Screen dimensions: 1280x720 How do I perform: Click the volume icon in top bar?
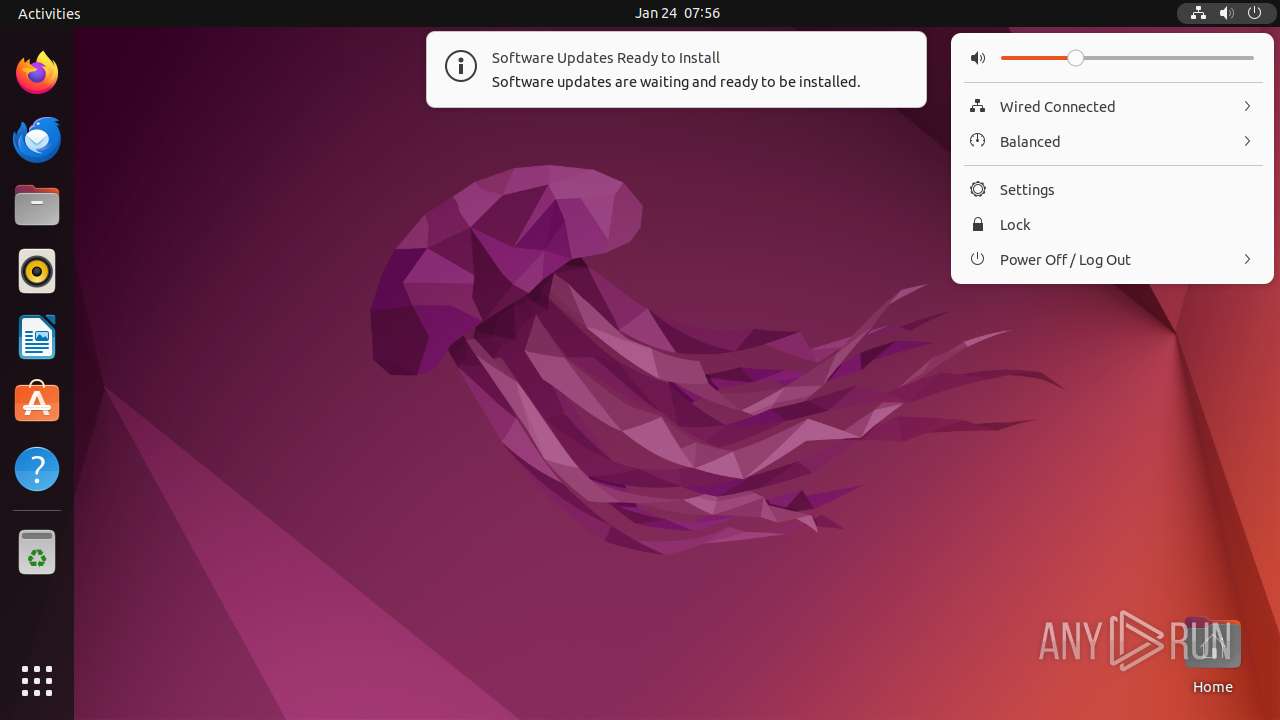pos(1226,13)
